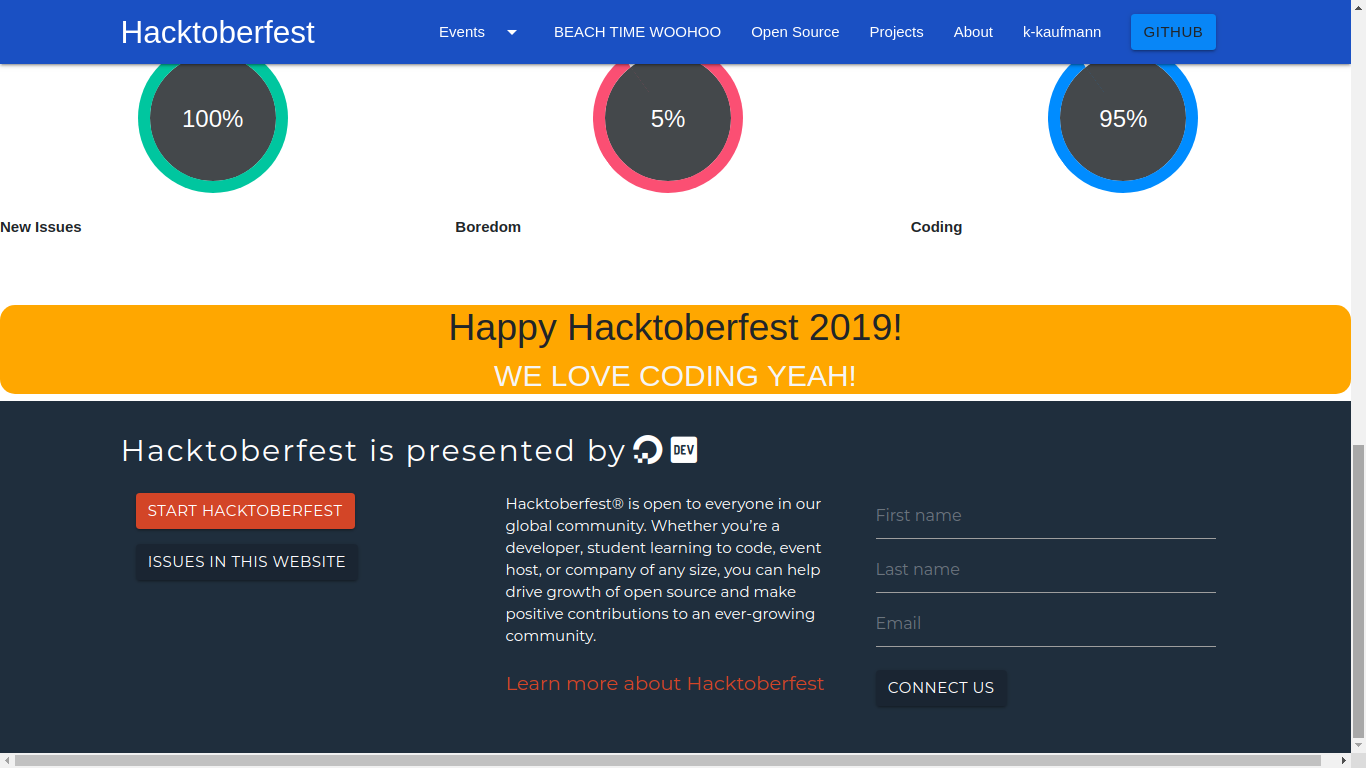
Task: Follow the Learn more about Hacktoberfest link
Action: pos(665,683)
